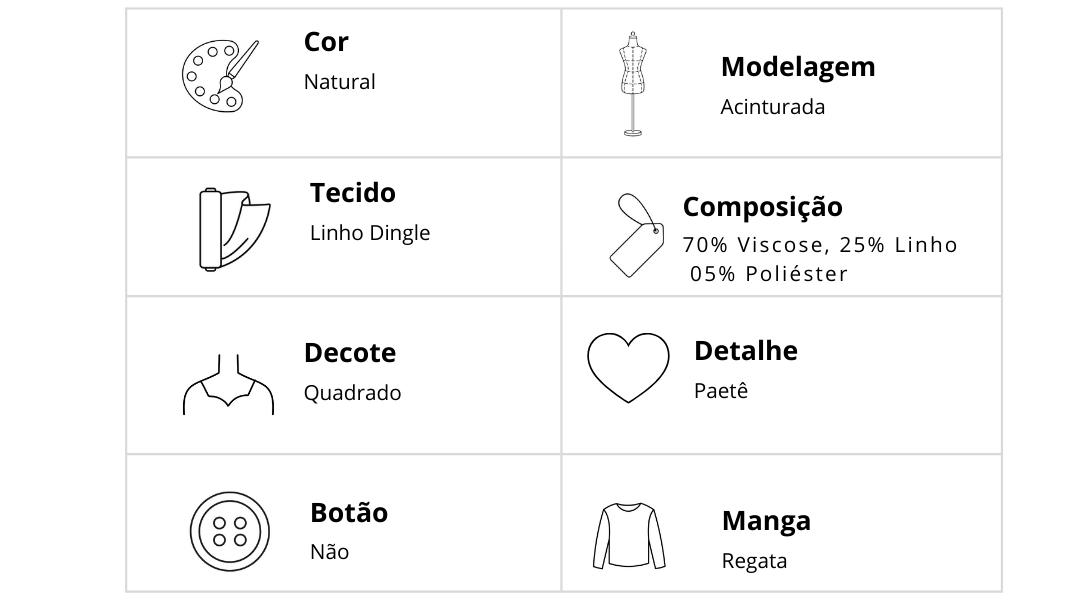Click the Paetê detail value
Viewport: 1080px width, 600px height.
[720, 391]
